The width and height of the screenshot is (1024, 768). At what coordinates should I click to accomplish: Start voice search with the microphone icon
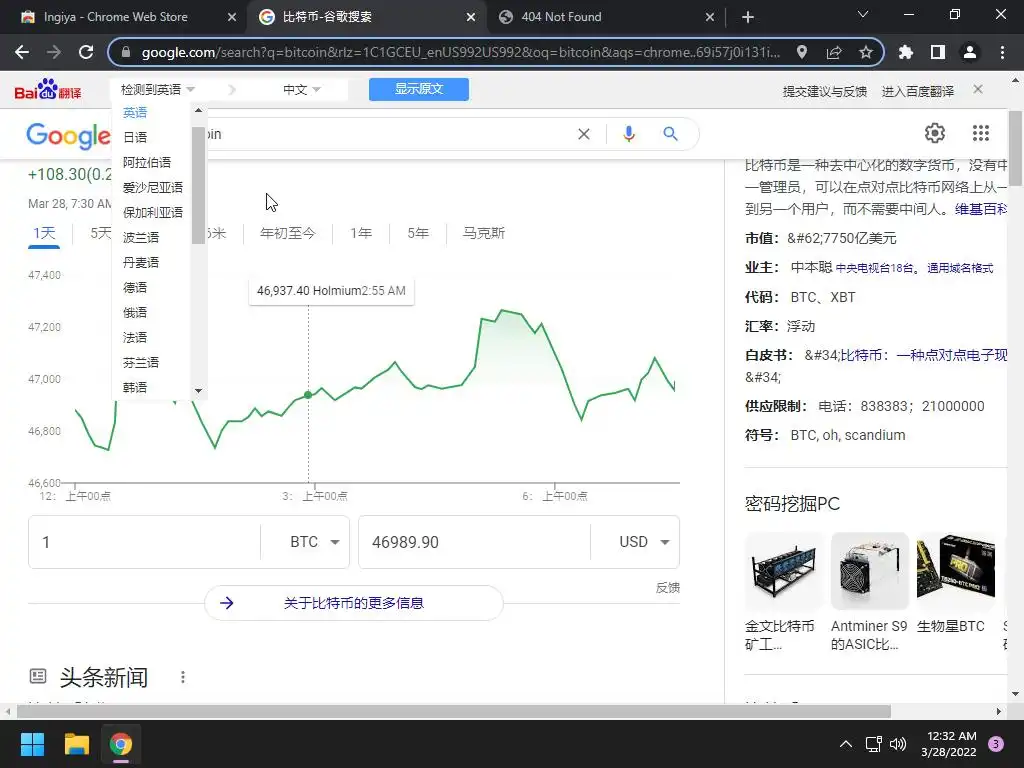point(628,134)
